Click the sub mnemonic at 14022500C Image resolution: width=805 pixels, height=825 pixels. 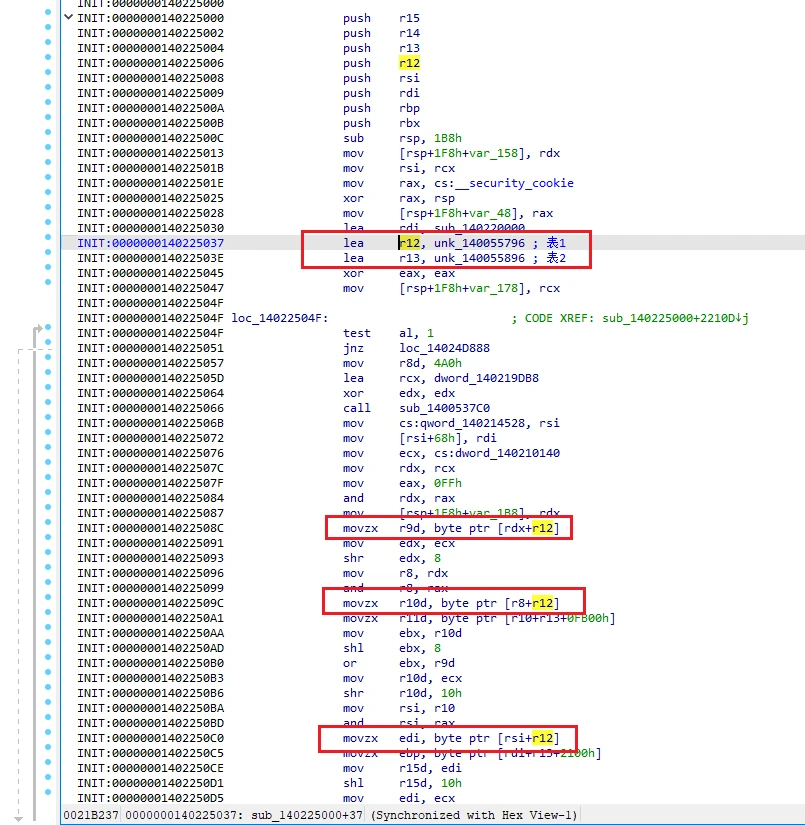[x=353, y=138]
